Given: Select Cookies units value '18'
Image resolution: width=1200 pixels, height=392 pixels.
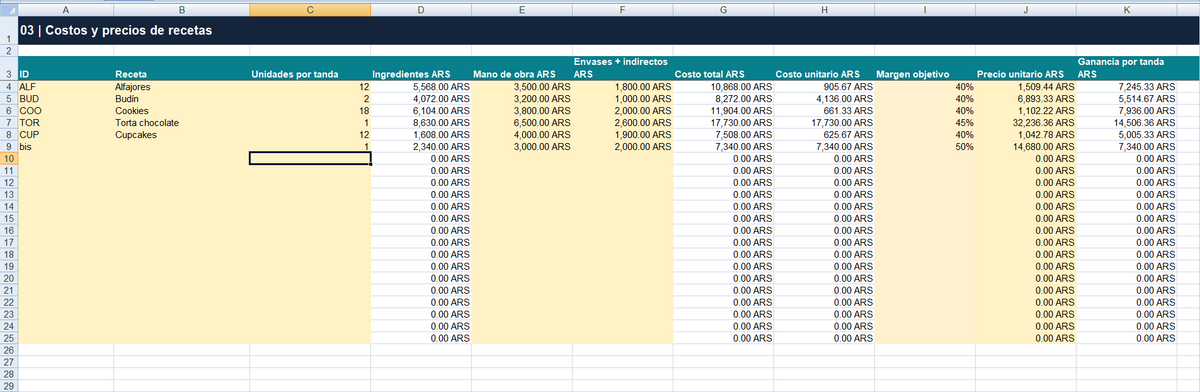Looking at the screenshot, I should (310, 111).
